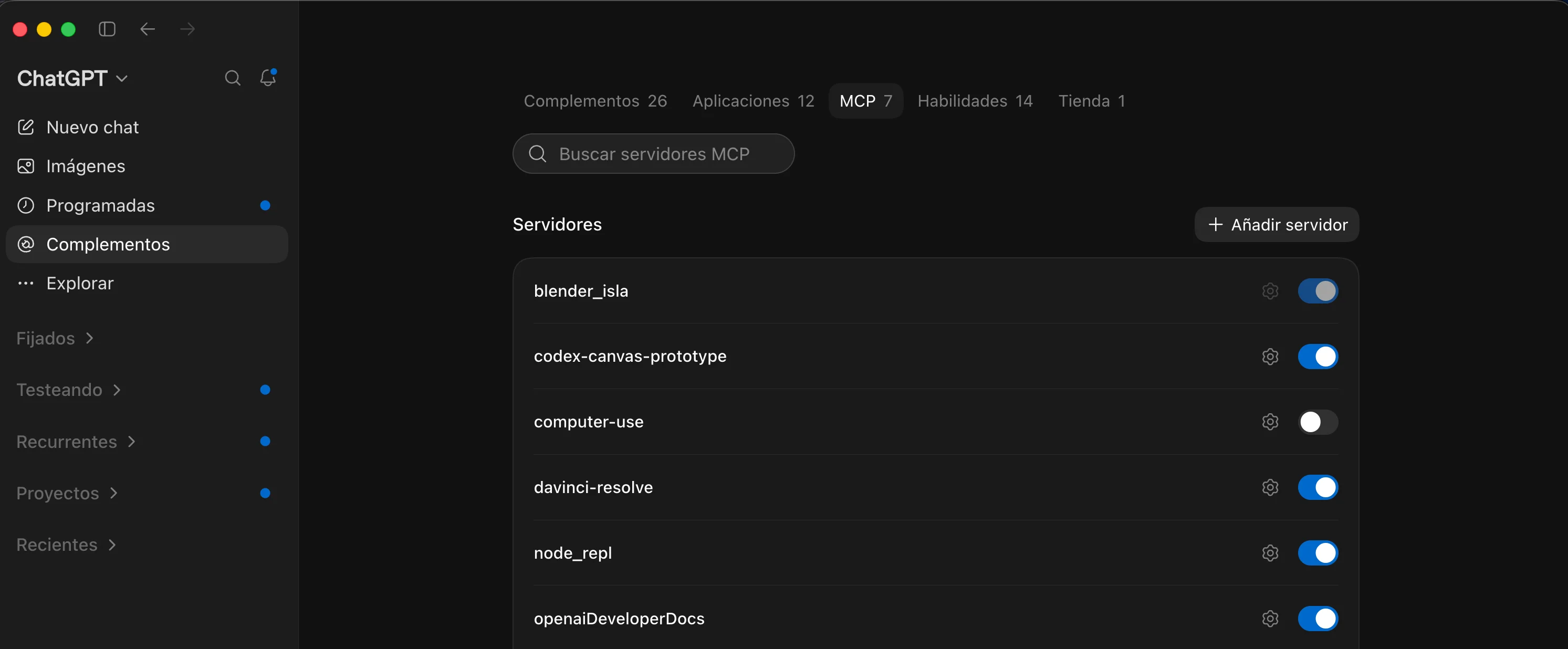Turn off the openaiDeveloperDocs server
Image resolution: width=1568 pixels, height=649 pixels.
[x=1318, y=619]
